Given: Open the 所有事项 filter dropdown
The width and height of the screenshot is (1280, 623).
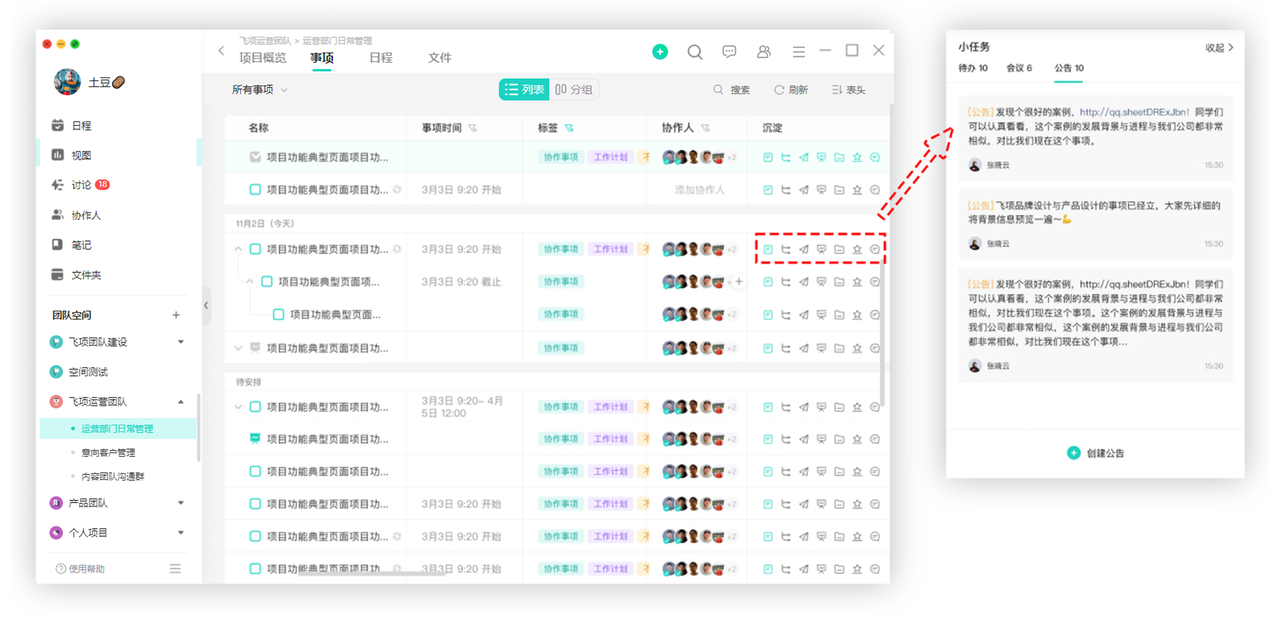Looking at the screenshot, I should [259, 90].
